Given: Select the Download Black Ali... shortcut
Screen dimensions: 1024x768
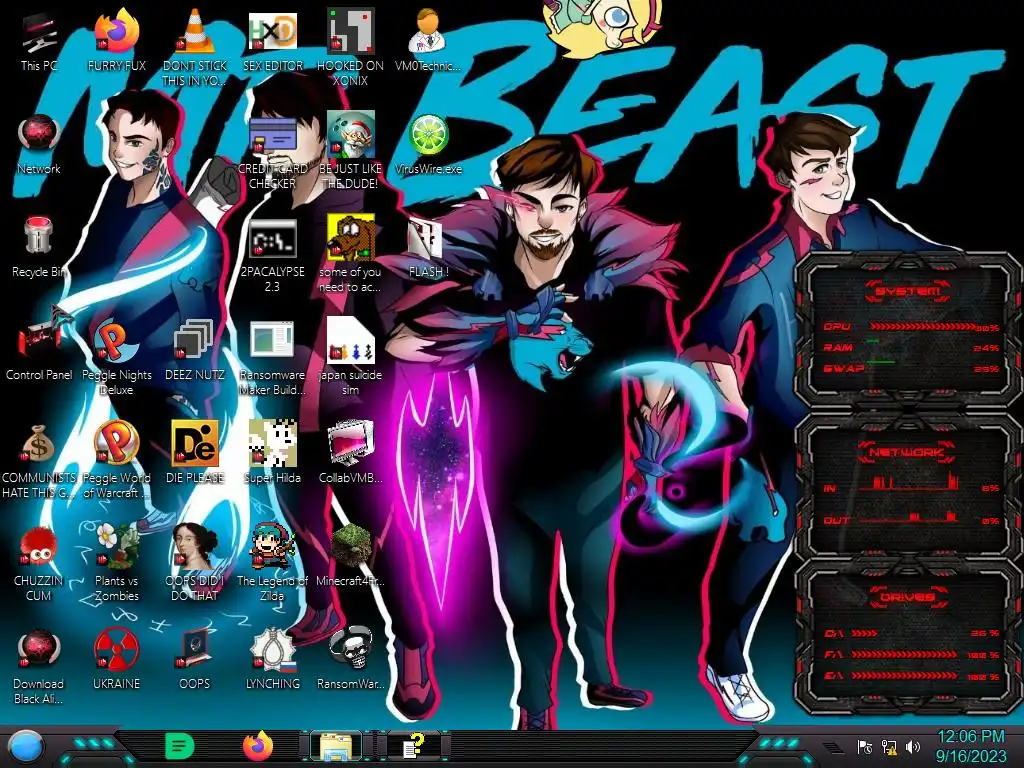Looking at the screenshot, I should click(39, 666).
